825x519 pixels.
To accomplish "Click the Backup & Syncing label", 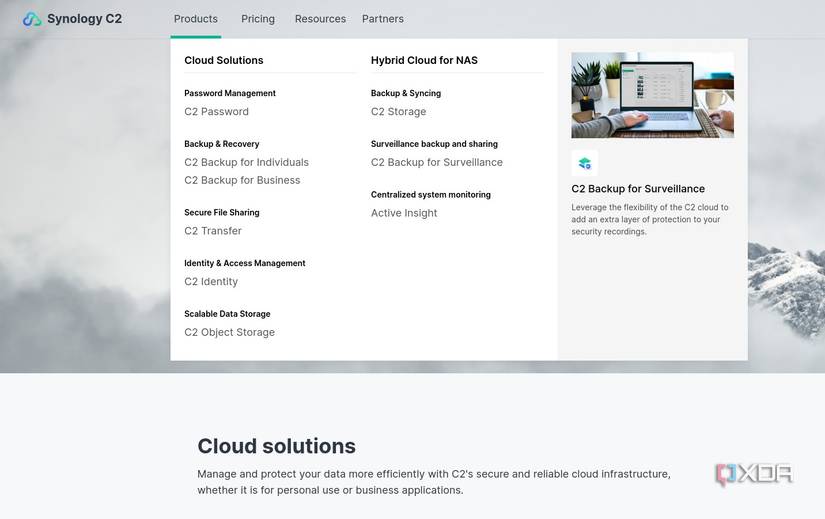I will (x=406, y=93).
